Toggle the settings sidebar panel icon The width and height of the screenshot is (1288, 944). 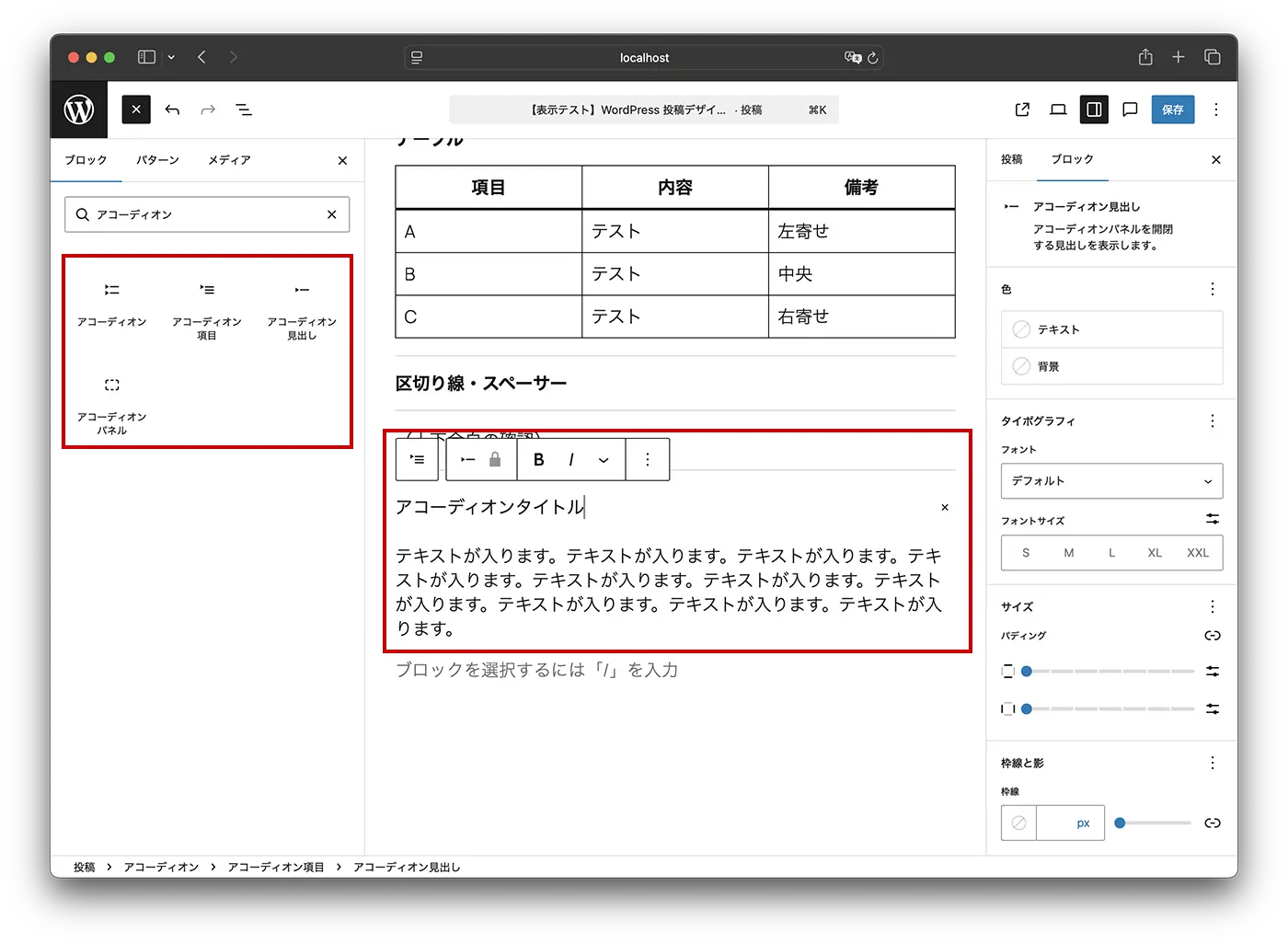coord(1094,109)
